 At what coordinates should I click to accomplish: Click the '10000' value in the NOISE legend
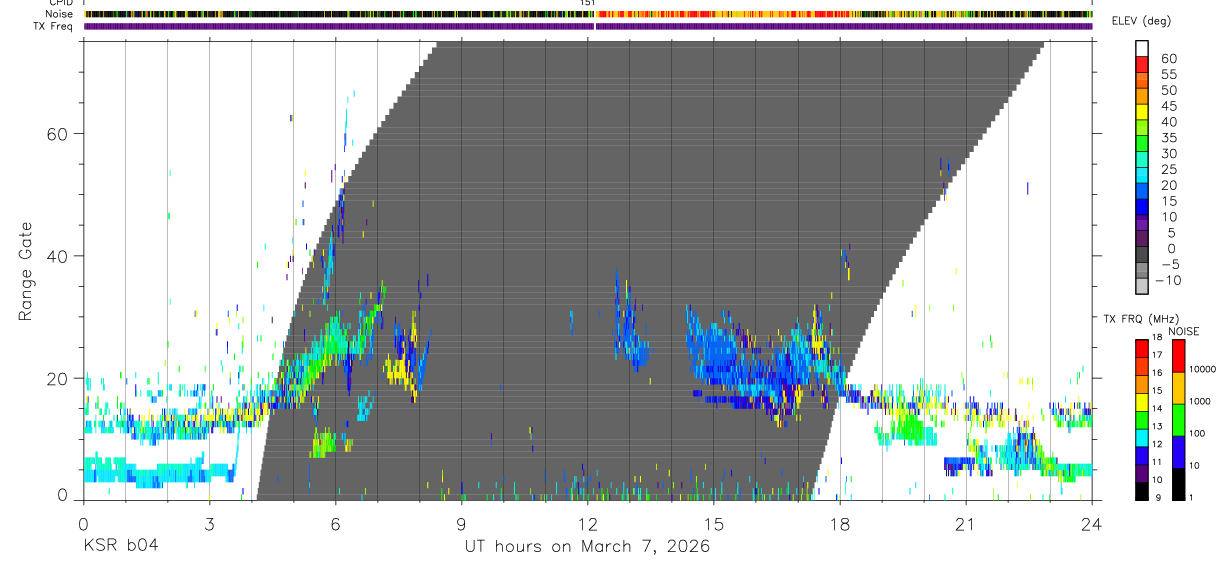pyautogui.click(x=1205, y=369)
